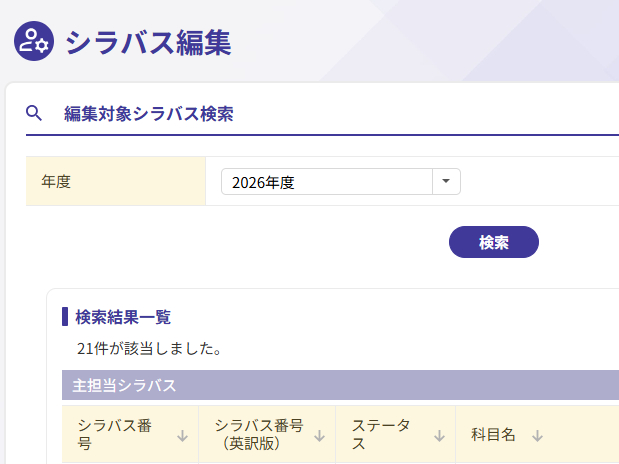Image resolution: width=619 pixels, height=464 pixels.
Task: Click the syllabus edit gear icon
Action: click(x=33, y=41)
